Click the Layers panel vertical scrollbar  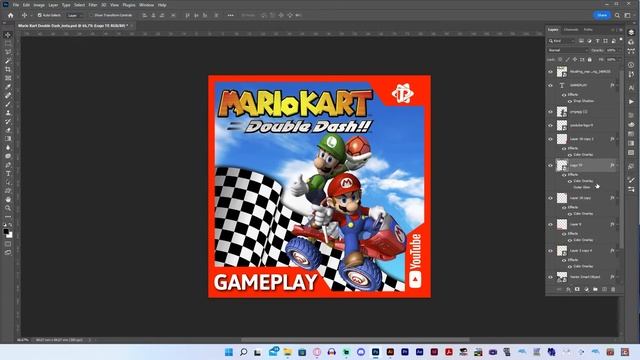click(x=621, y=159)
